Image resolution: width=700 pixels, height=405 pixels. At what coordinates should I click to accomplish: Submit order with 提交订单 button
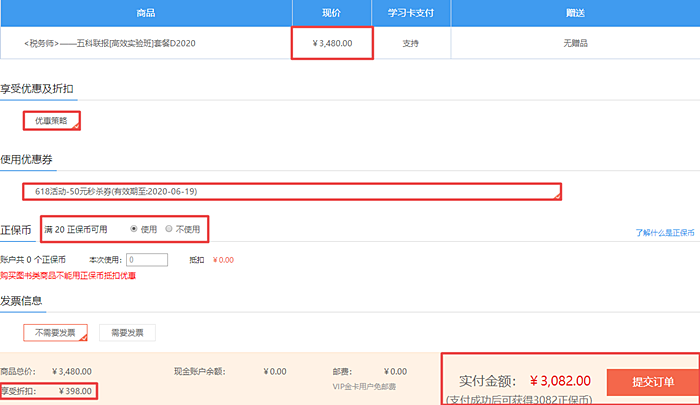click(653, 382)
